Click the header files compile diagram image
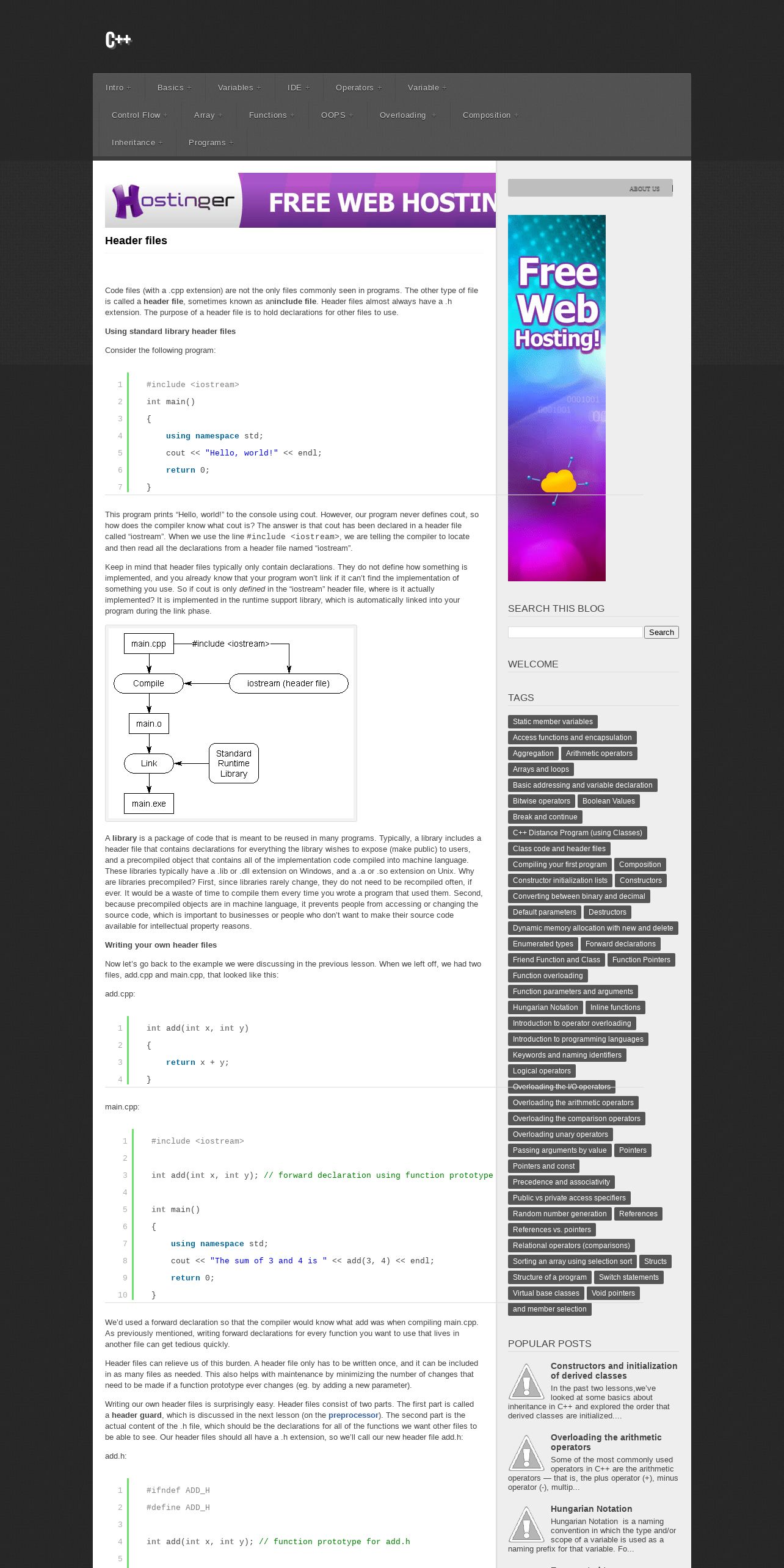 tap(231, 723)
